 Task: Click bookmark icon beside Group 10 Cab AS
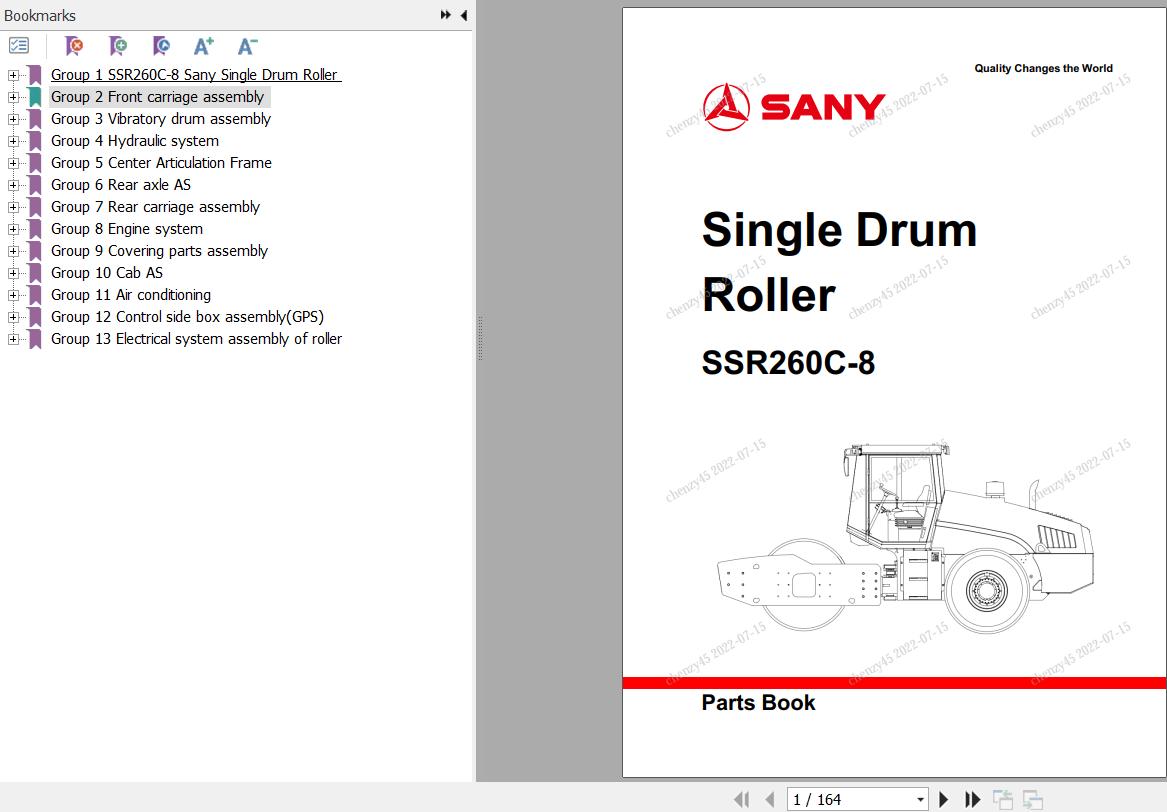click(34, 272)
